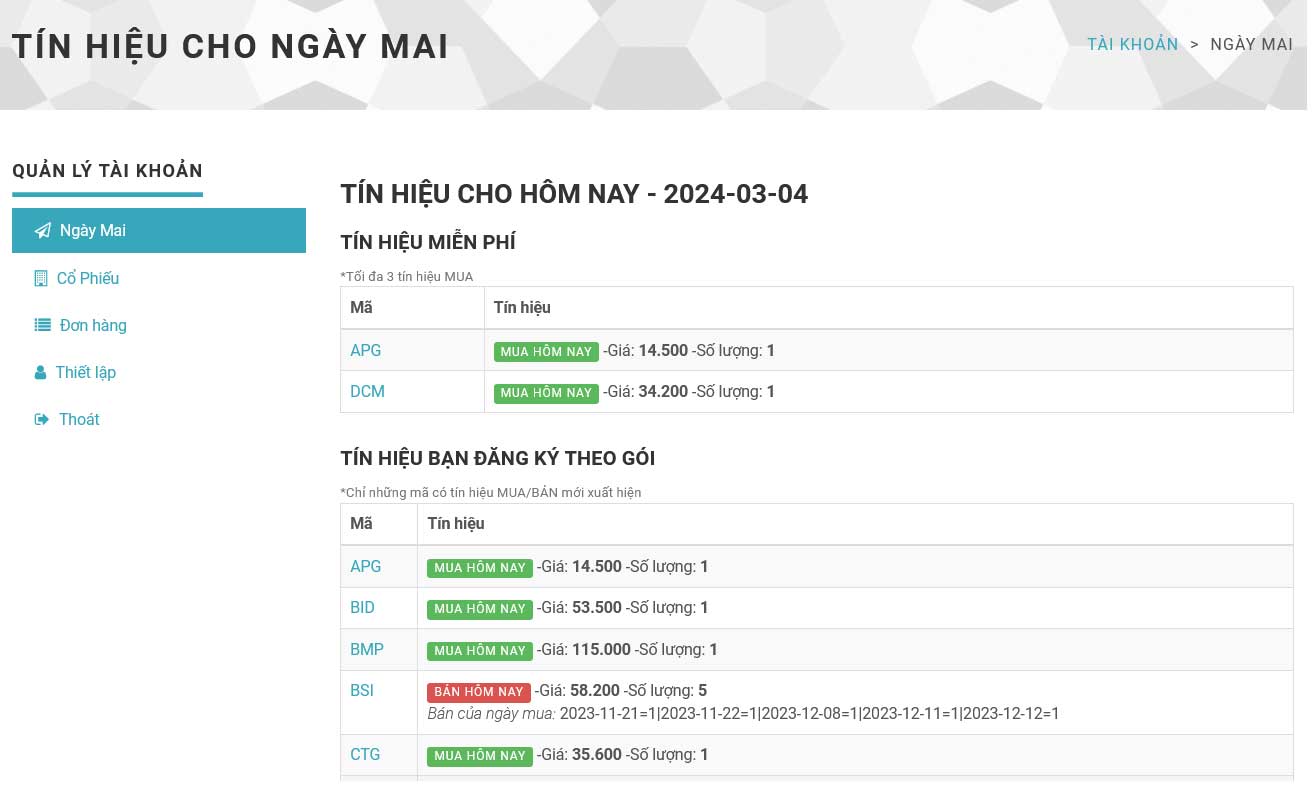
Task: Click MUA HÔM NAY badge in CTG row
Action: [480, 755]
